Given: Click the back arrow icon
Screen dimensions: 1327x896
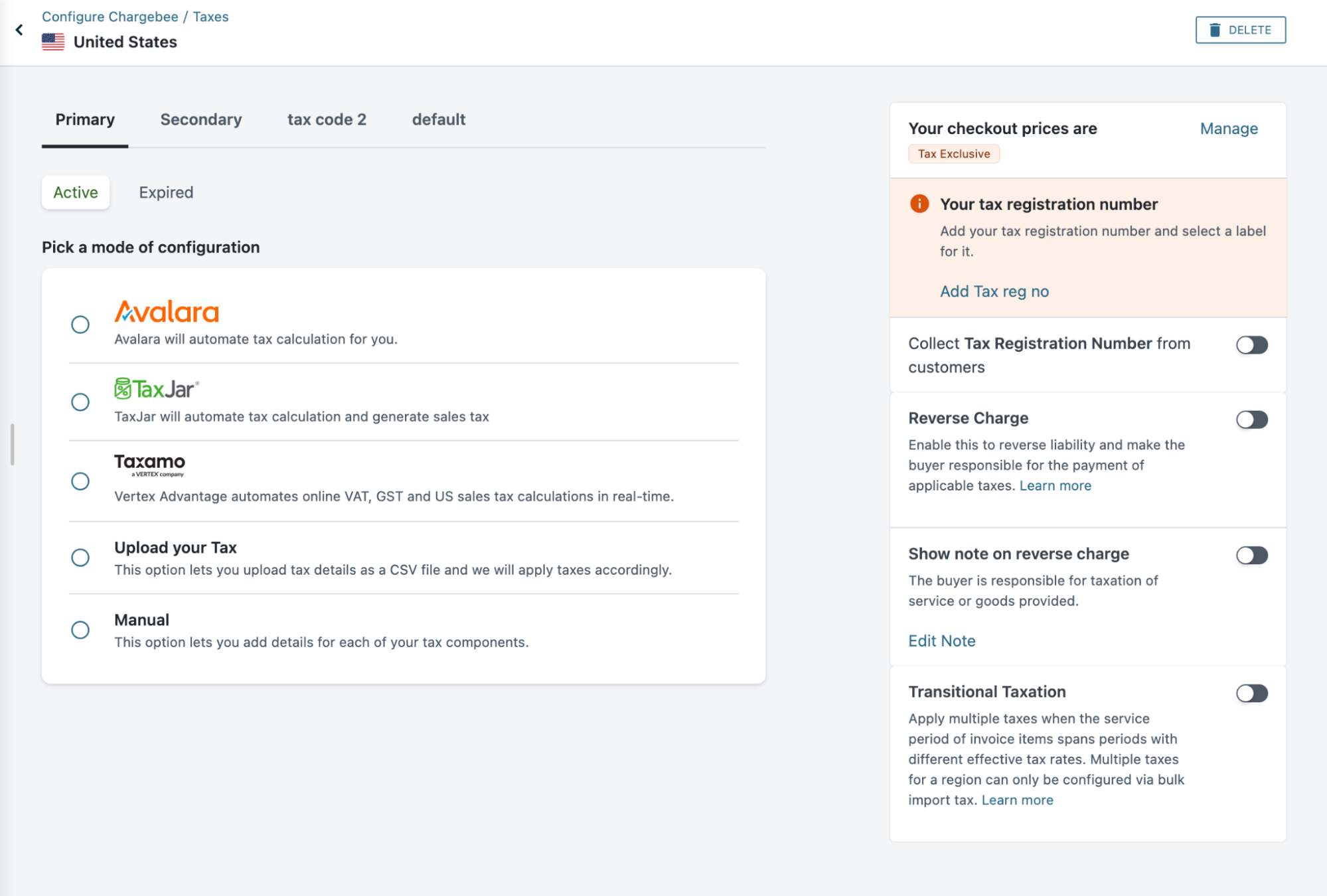Looking at the screenshot, I should point(19,30).
